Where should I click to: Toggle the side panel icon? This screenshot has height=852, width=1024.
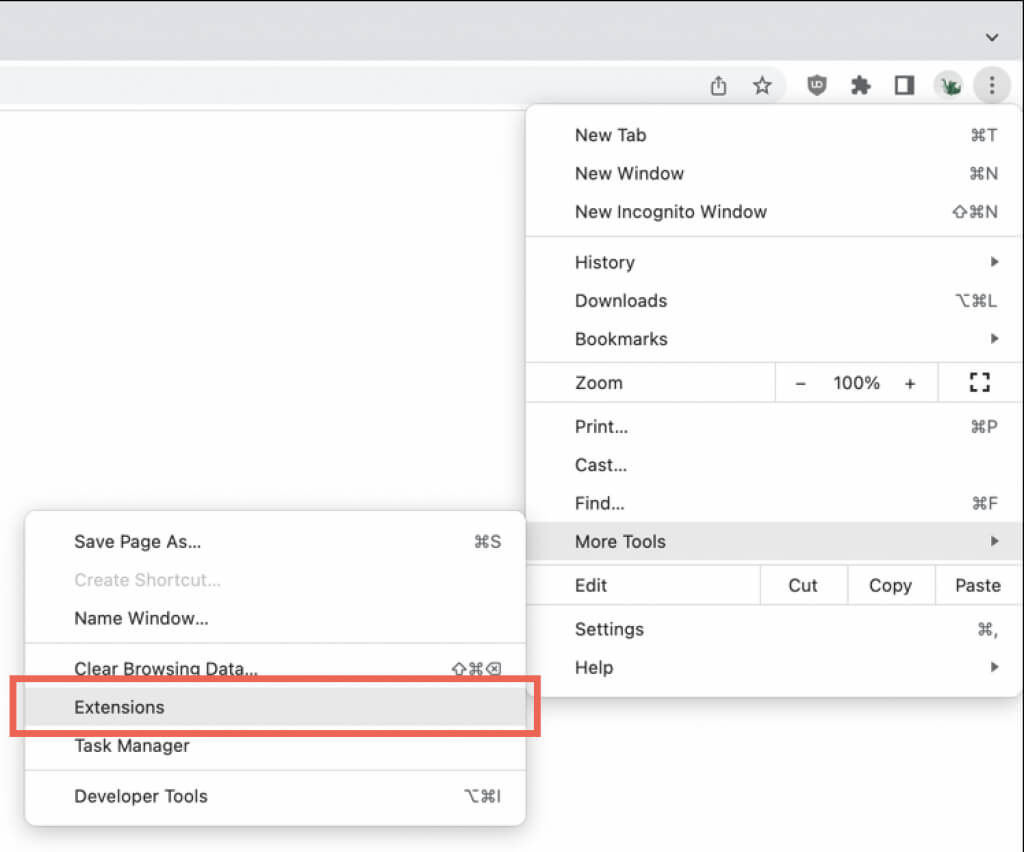click(x=904, y=86)
